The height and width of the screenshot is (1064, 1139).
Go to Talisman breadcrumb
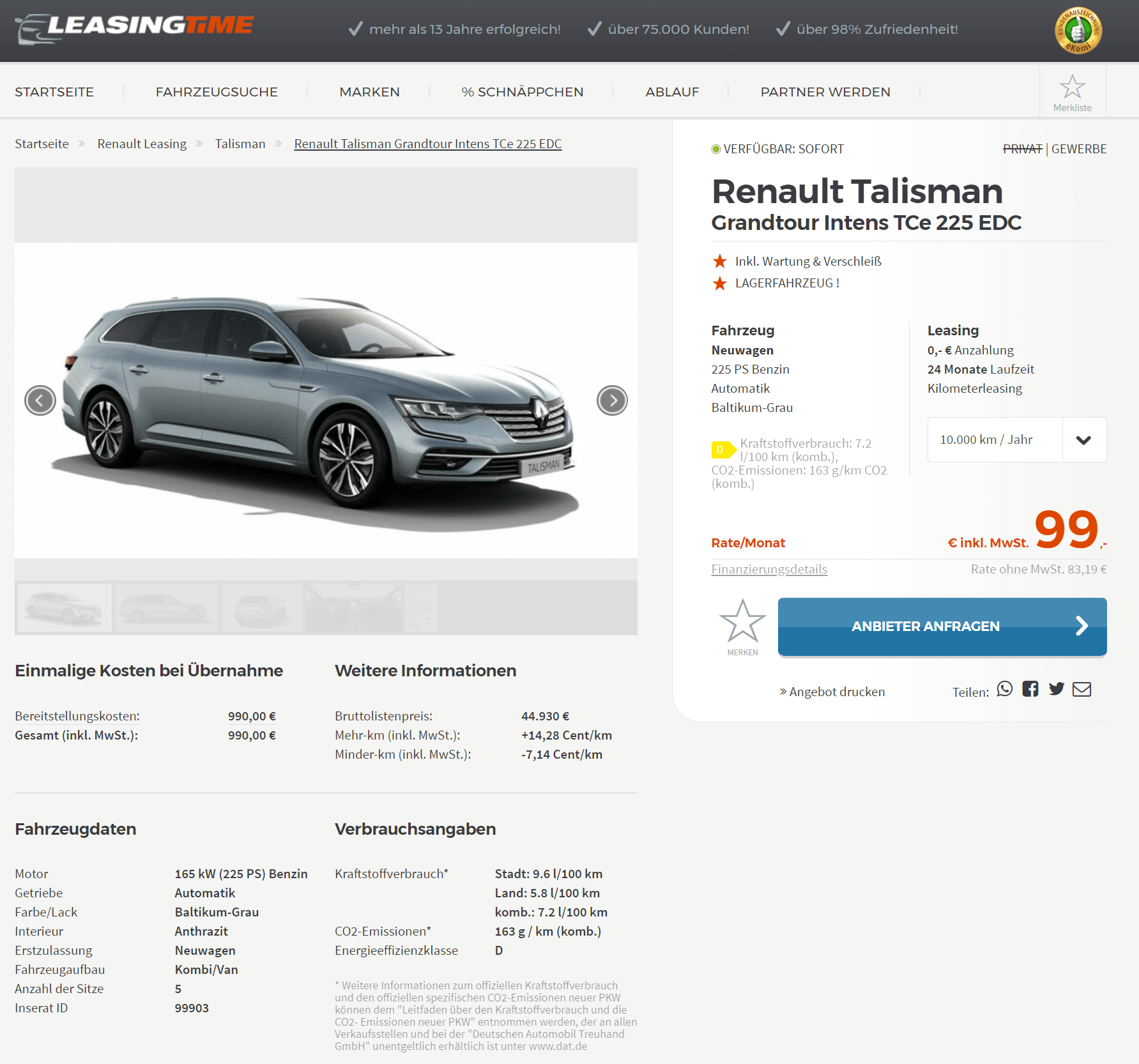[240, 144]
